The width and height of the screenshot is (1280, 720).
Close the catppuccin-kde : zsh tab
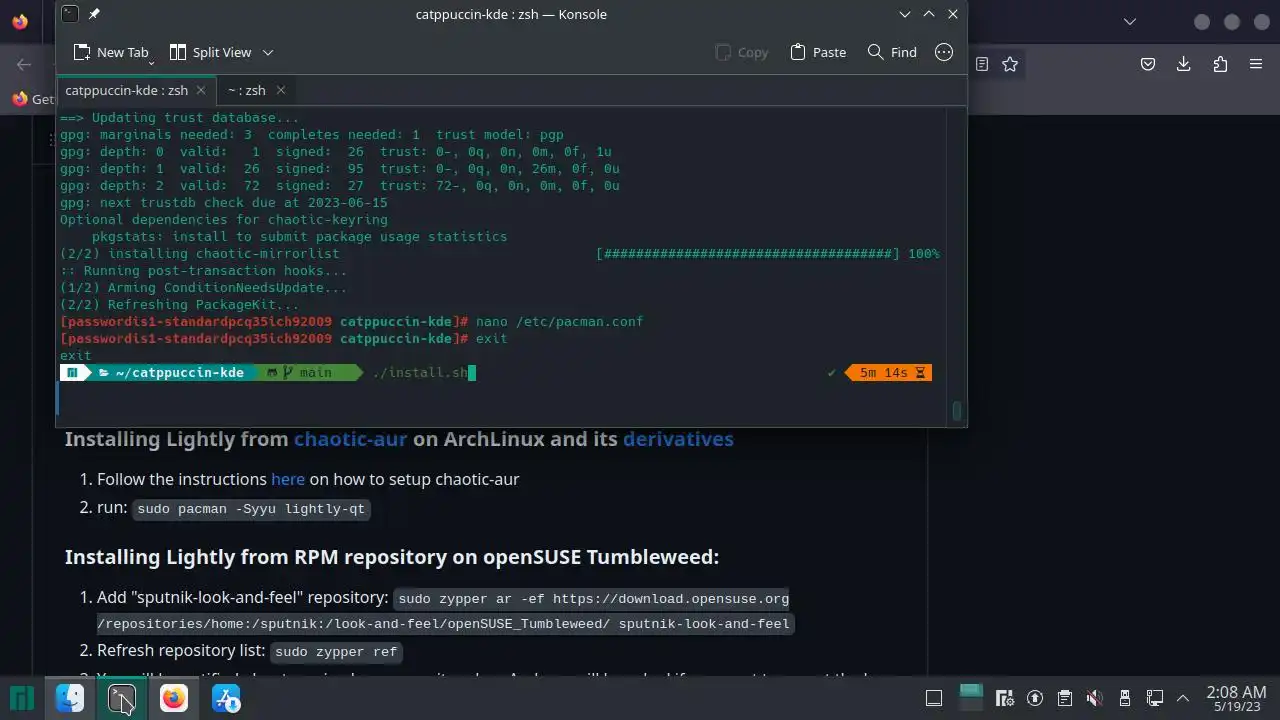(200, 90)
